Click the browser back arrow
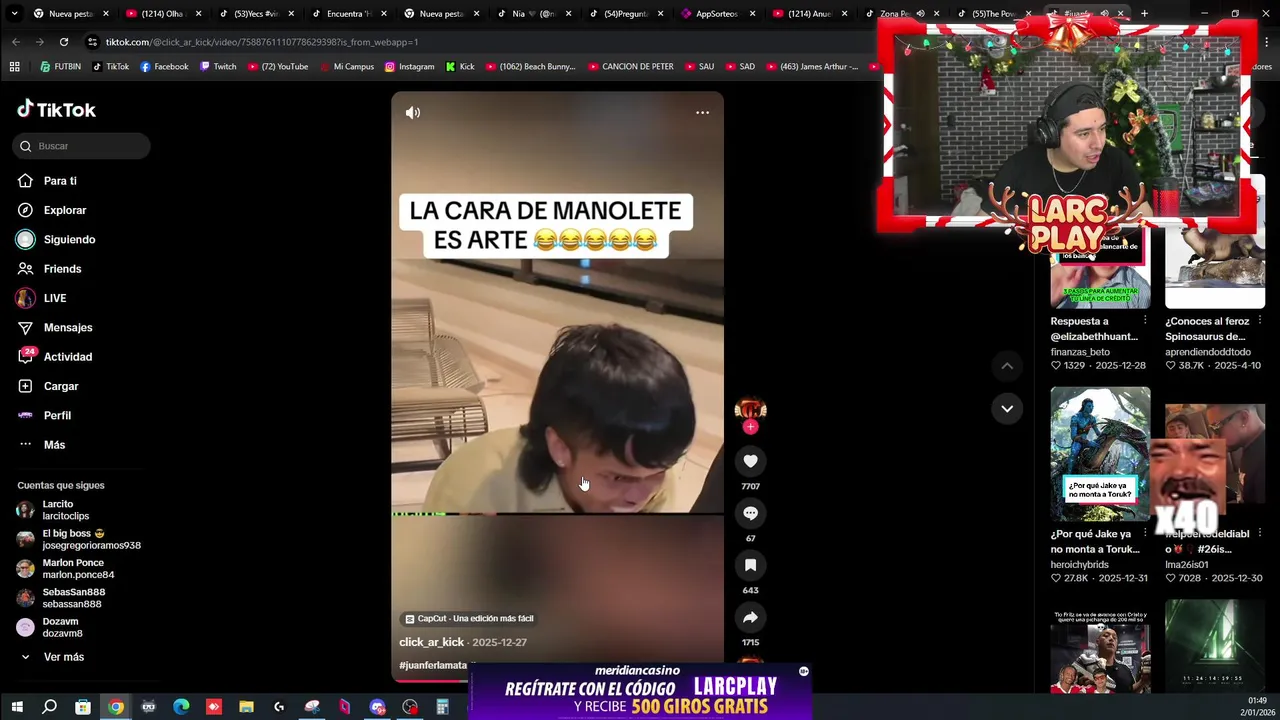The height and width of the screenshot is (720, 1280). [16, 42]
